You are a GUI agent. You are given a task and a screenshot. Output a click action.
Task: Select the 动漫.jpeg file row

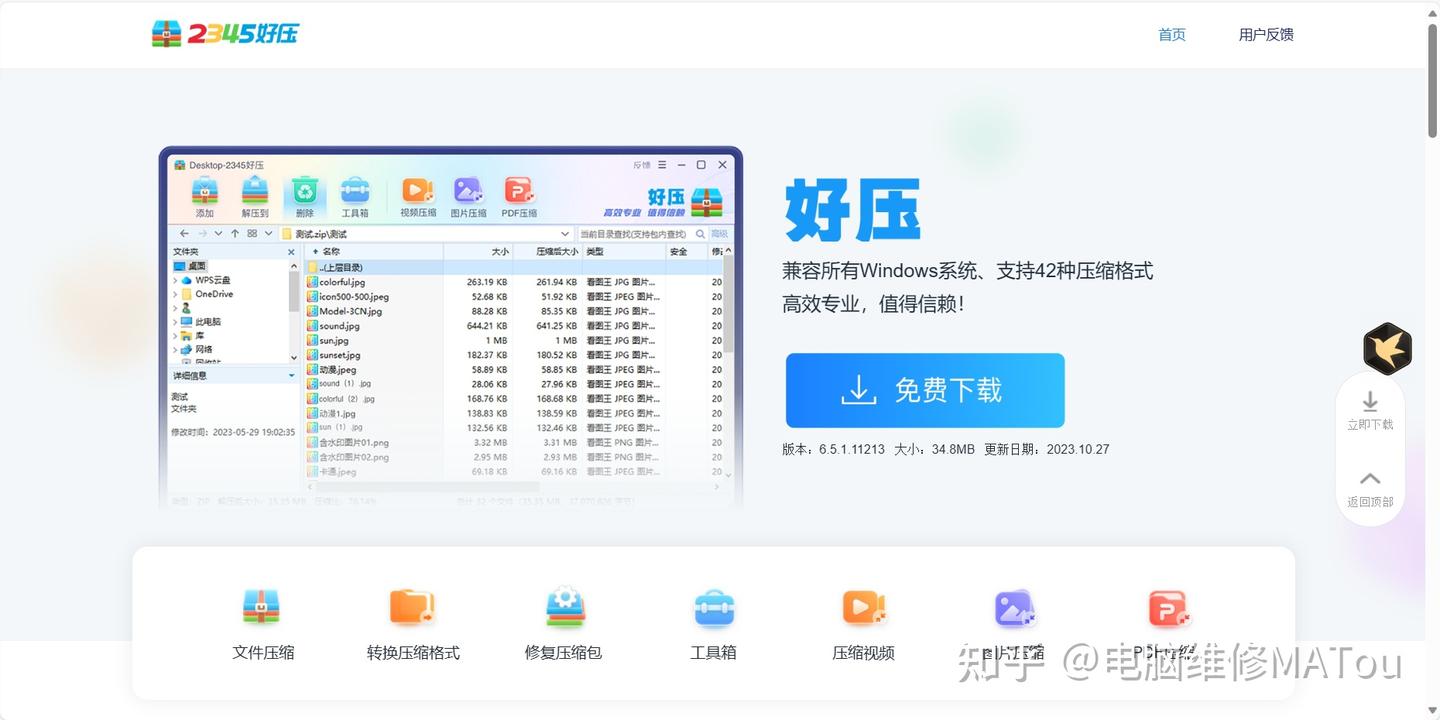(x=512, y=369)
